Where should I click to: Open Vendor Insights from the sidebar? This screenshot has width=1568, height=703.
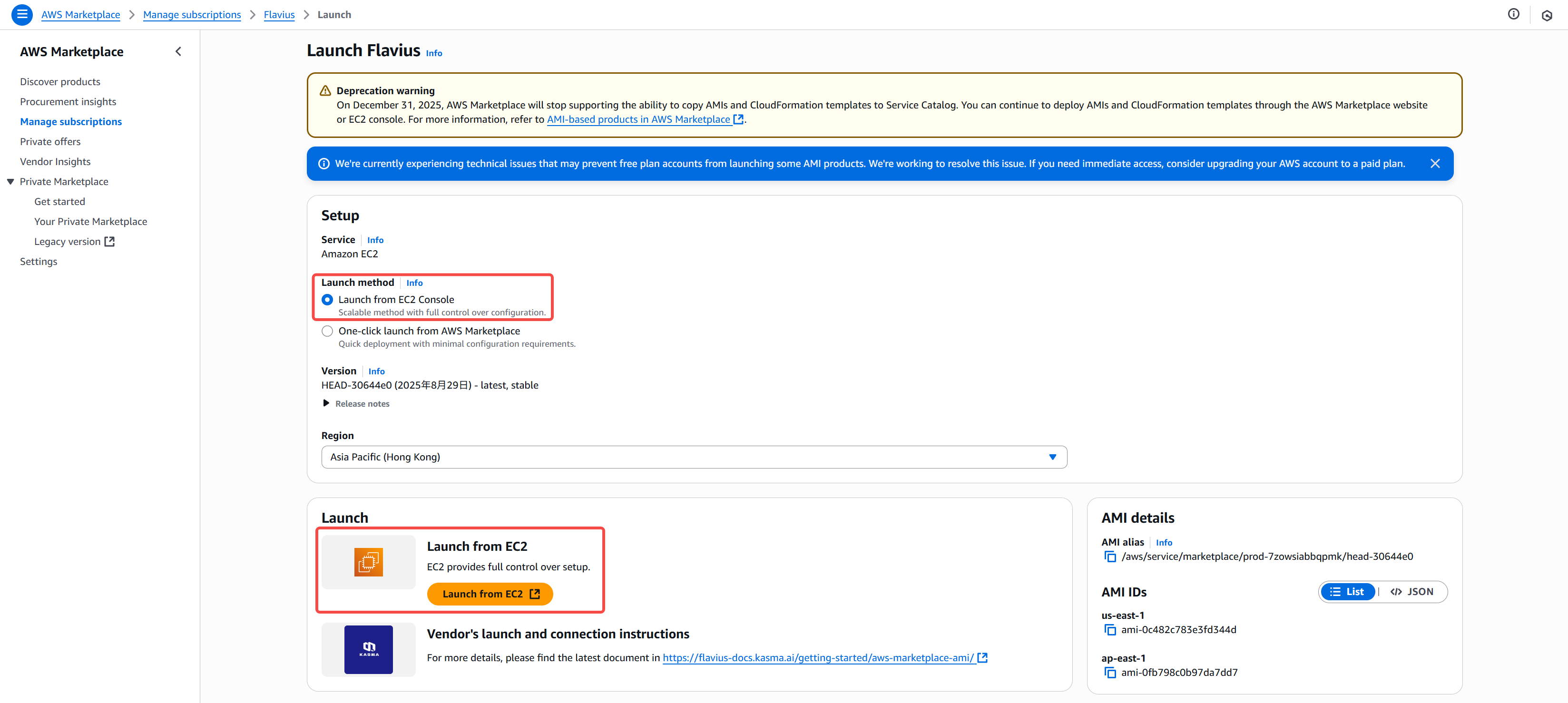(55, 161)
